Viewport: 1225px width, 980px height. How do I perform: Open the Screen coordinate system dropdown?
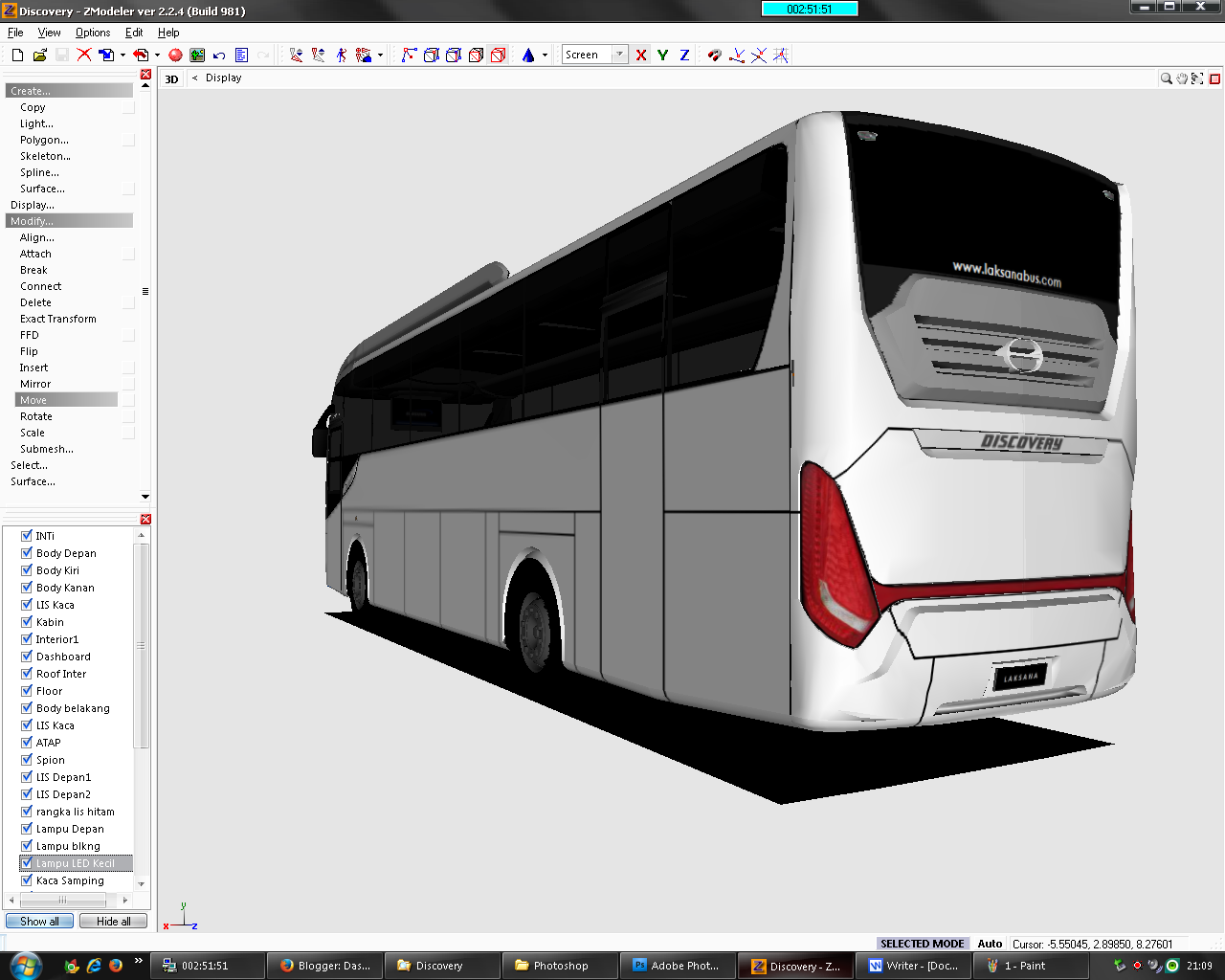point(619,55)
